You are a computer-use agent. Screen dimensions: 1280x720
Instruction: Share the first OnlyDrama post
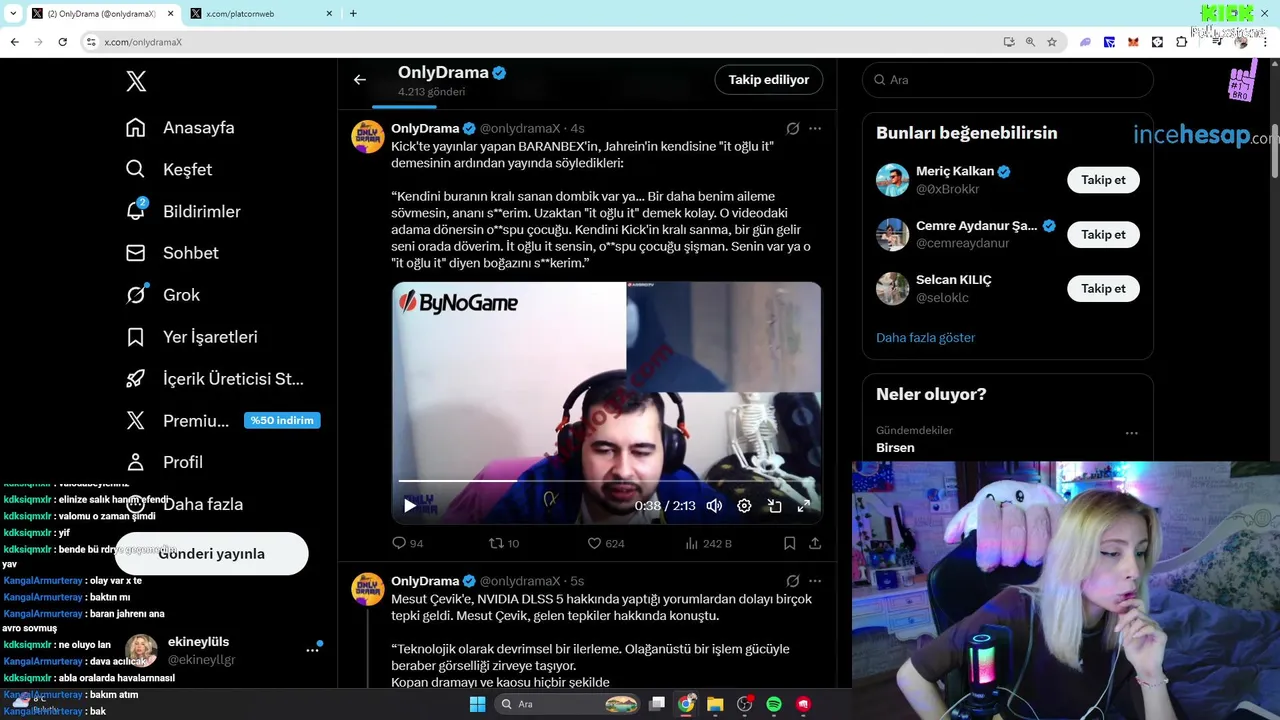tap(815, 543)
